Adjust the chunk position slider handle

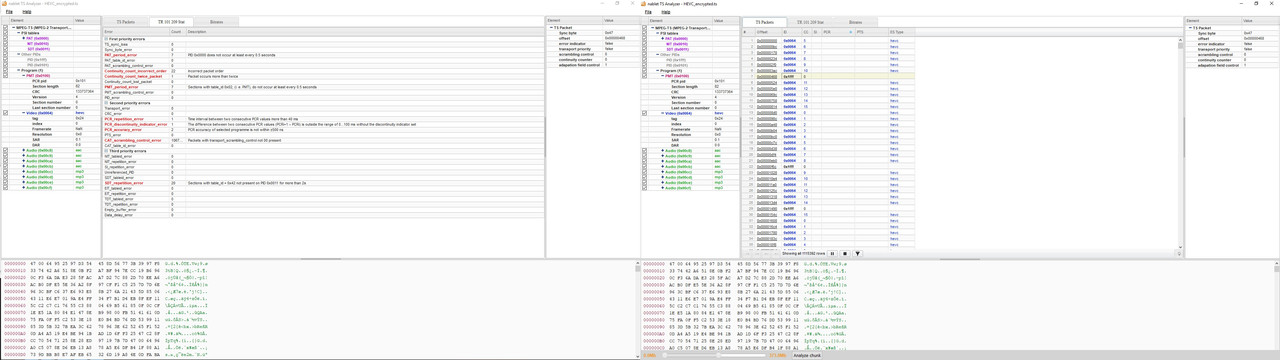click(718, 355)
